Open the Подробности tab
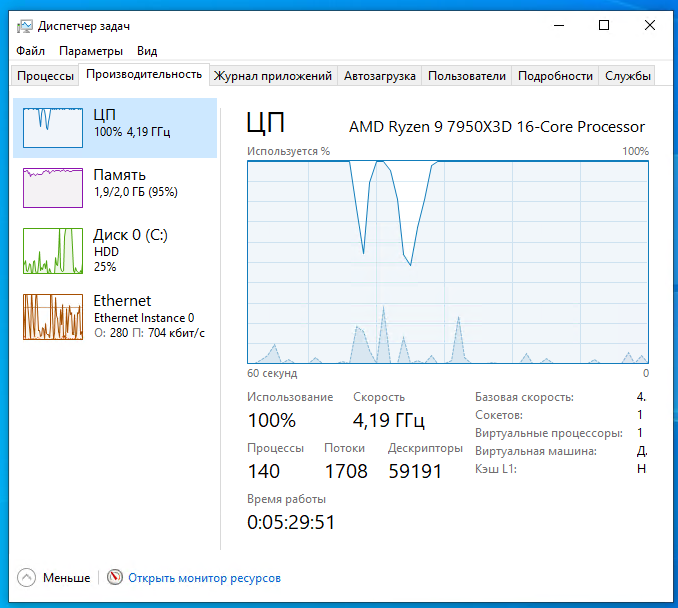The height and width of the screenshot is (608, 678). 555,76
